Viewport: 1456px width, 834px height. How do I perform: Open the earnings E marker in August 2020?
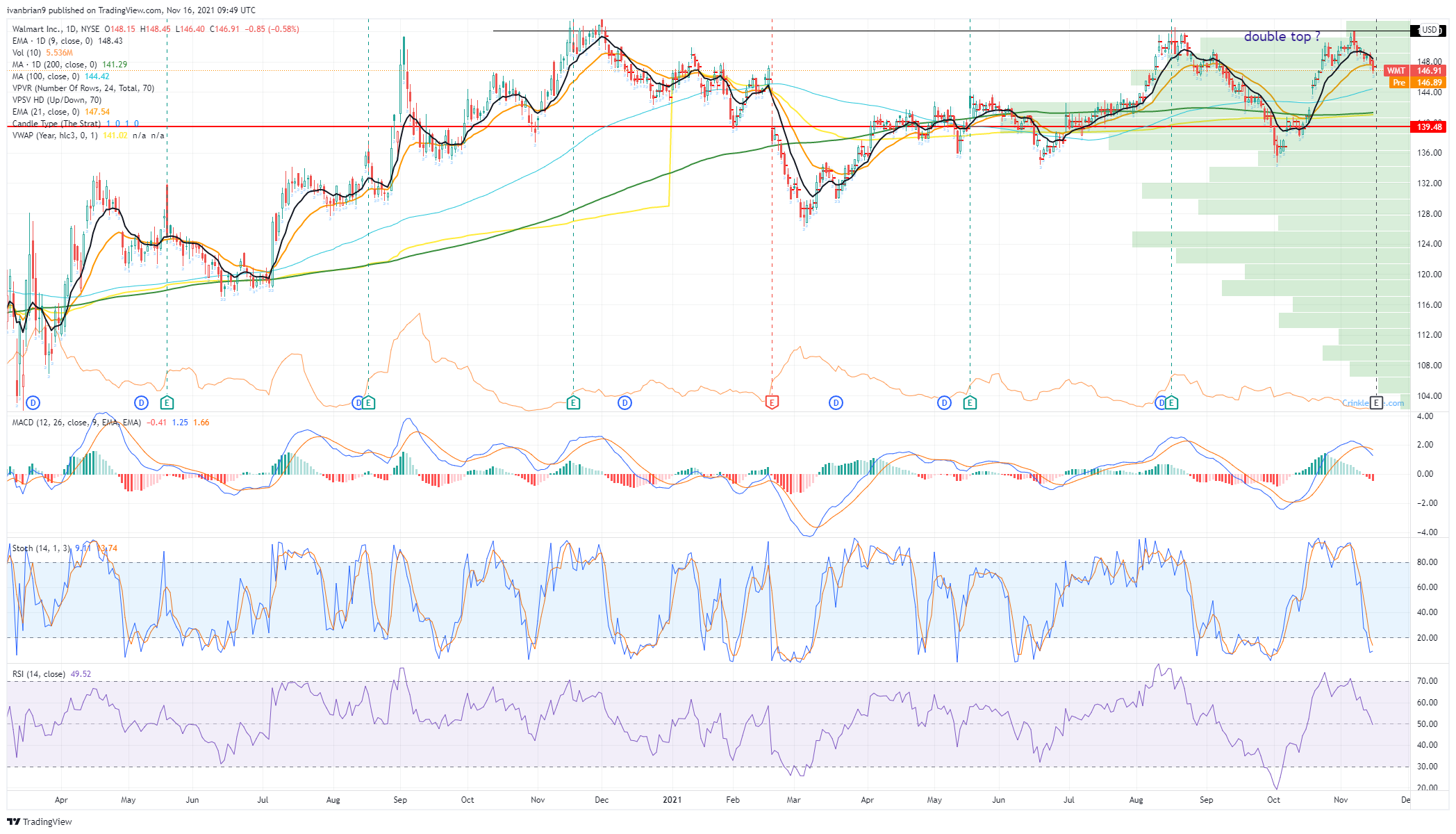click(369, 403)
